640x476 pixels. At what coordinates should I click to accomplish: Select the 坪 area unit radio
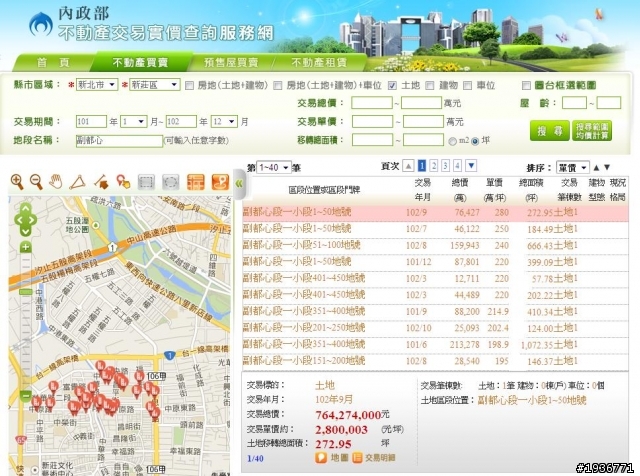point(475,141)
